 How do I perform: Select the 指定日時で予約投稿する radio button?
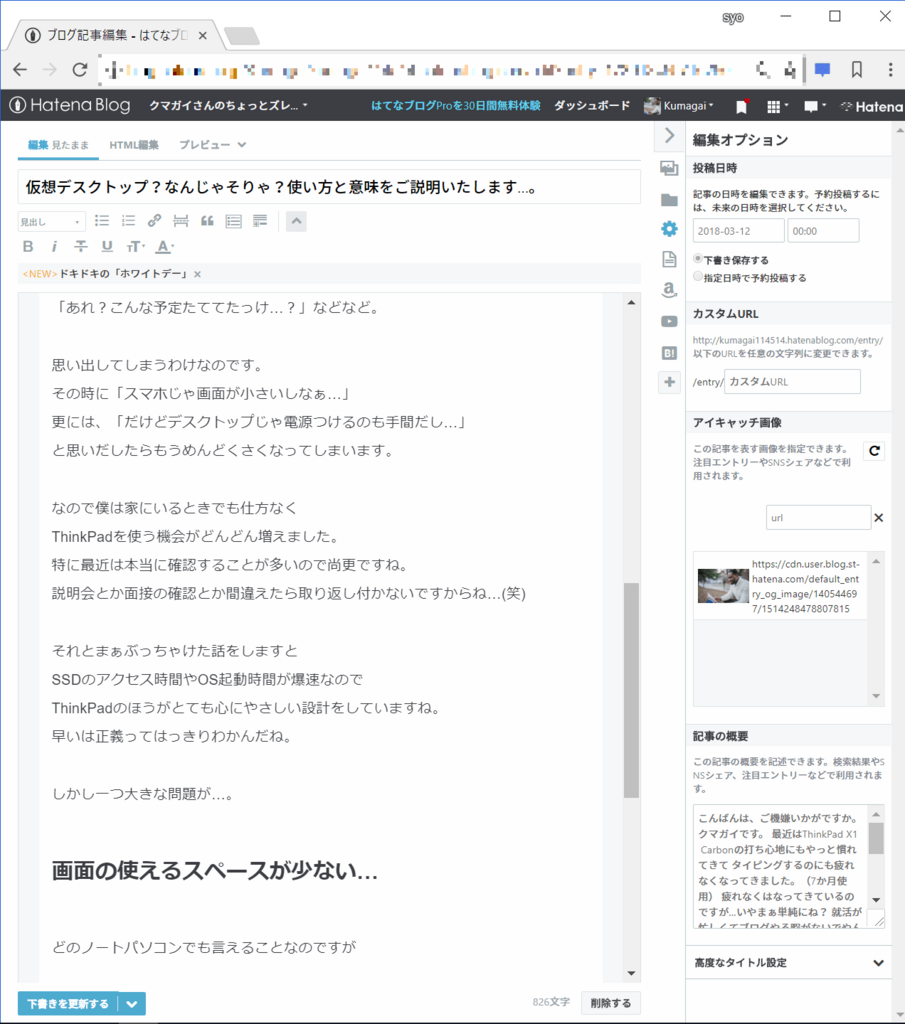click(698, 277)
